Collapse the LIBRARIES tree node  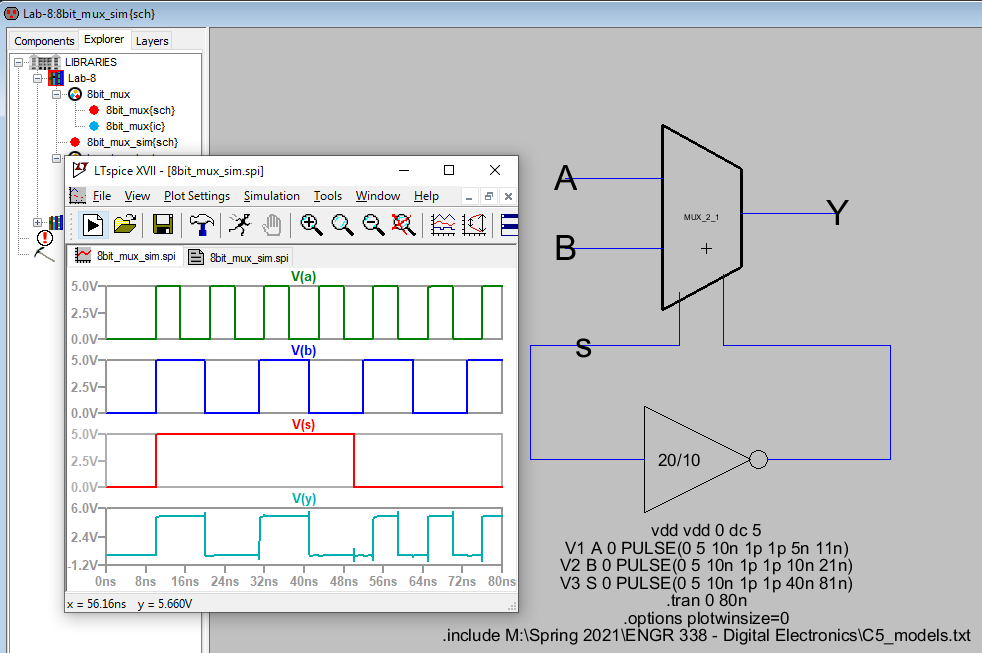[x=19, y=62]
